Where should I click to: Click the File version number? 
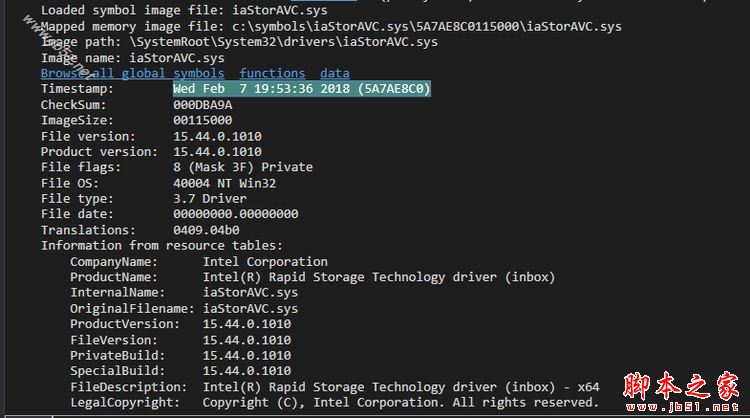tap(218, 136)
